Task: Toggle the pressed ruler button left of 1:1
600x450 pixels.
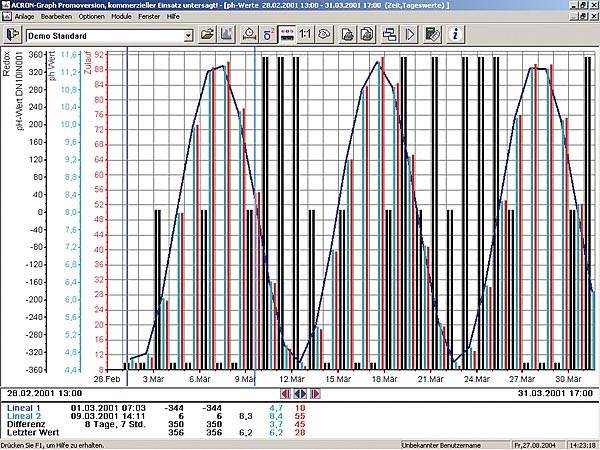Action: tap(285, 35)
